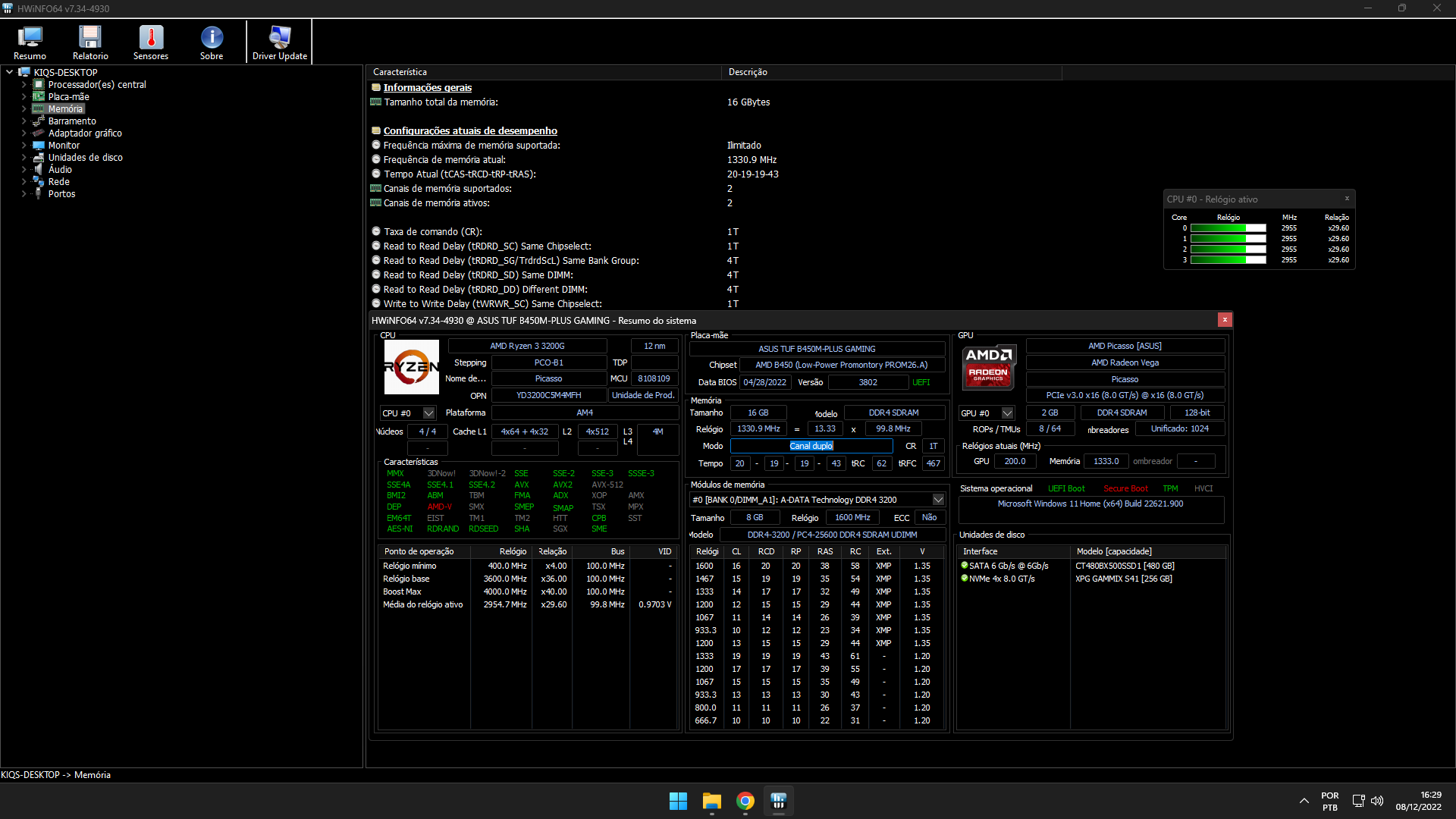The width and height of the screenshot is (1456, 819).
Task: Click the ASUS TUF B450M-PLUS GAMING board field
Action: (x=817, y=349)
